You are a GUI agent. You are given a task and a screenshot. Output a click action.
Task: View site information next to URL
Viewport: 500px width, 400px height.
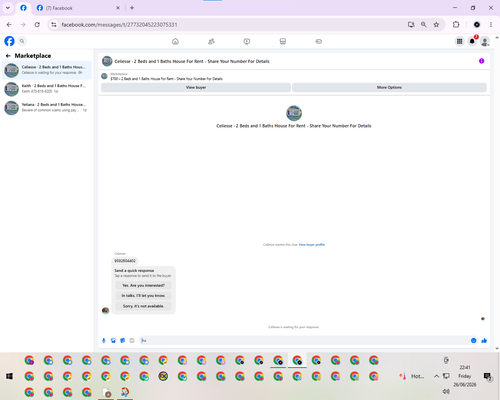click(x=54, y=25)
